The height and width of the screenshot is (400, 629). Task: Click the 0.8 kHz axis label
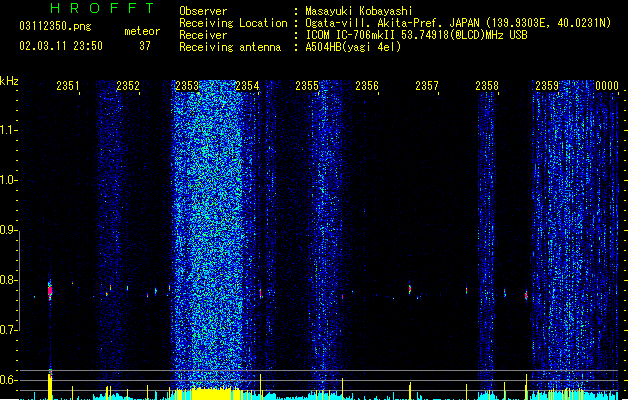click(x=8, y=280)
